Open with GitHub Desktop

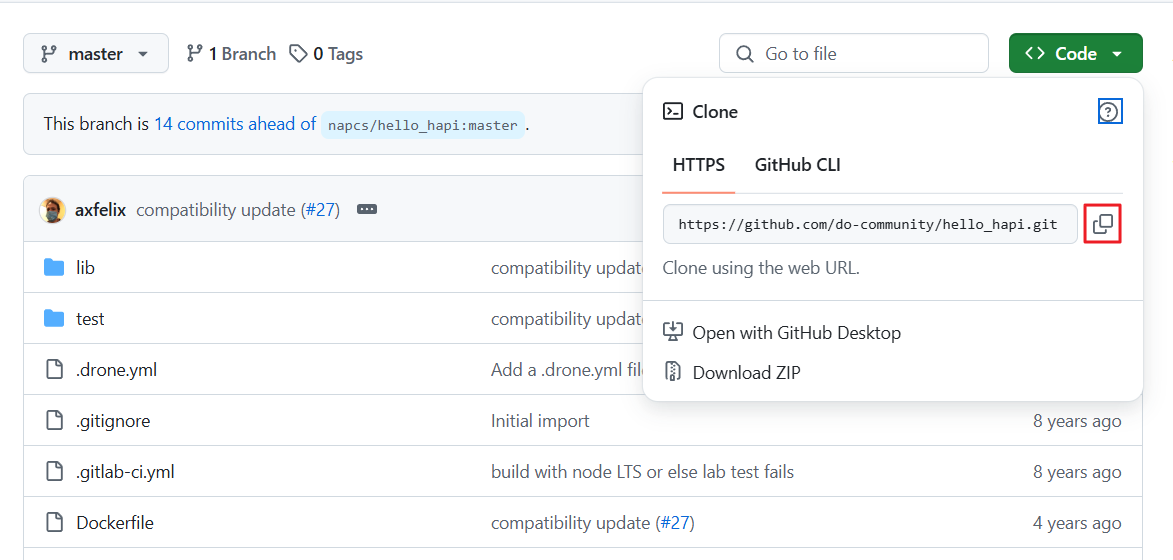[x=796, y=333]
